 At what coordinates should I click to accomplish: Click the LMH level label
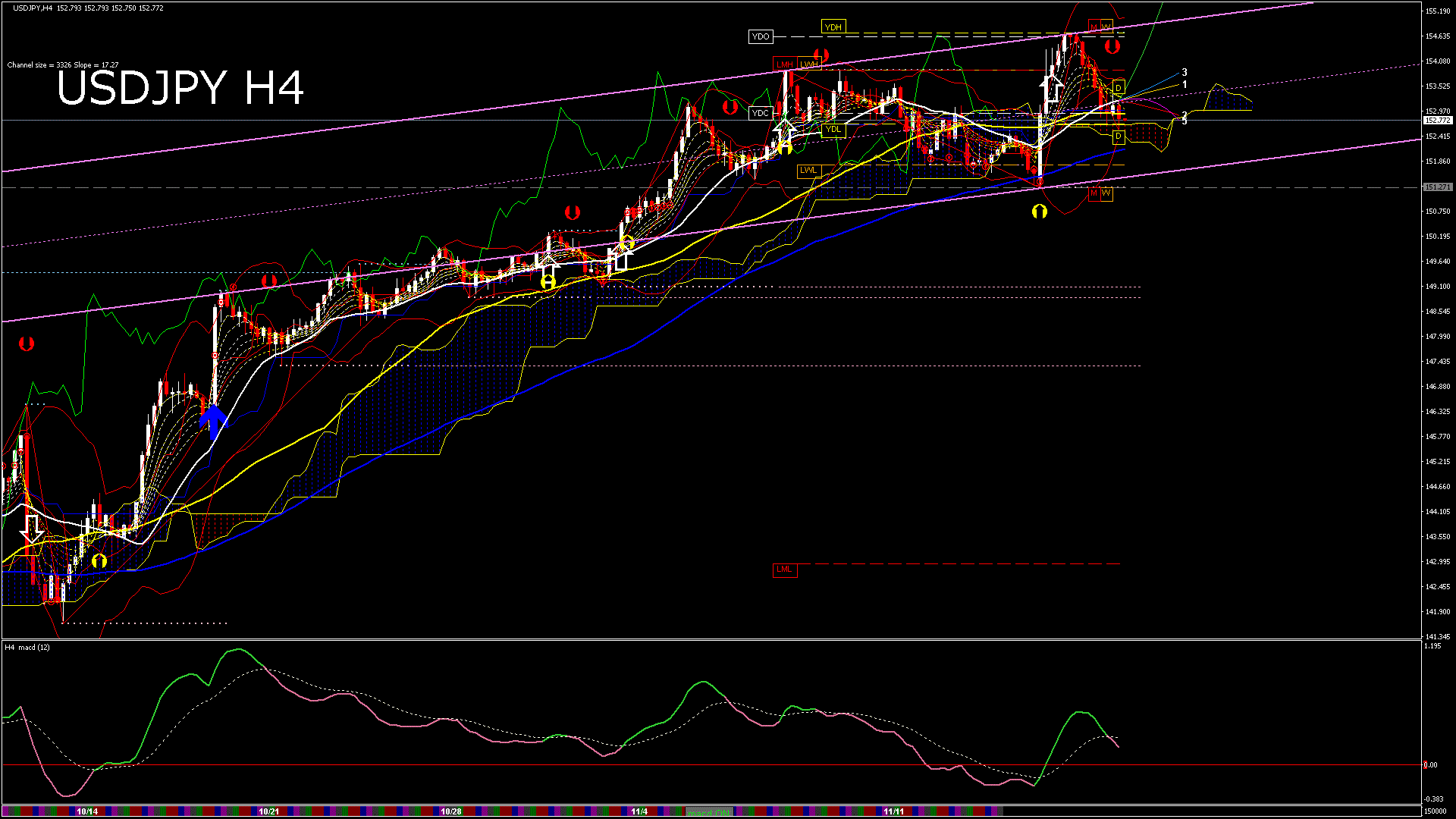[784, 64]
